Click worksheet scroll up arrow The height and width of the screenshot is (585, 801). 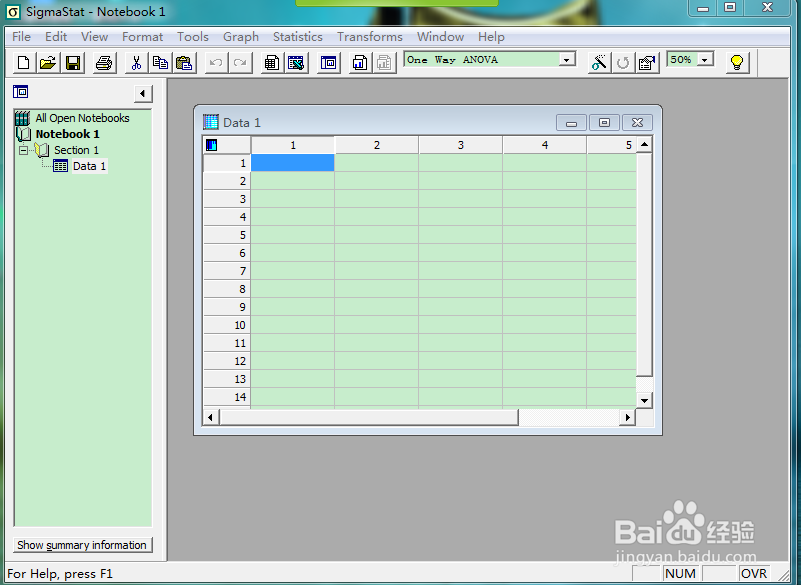point(645,145)
